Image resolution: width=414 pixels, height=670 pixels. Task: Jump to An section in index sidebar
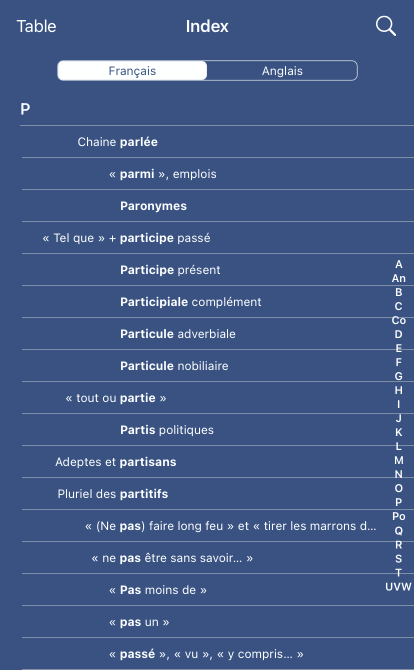click(399, 278)
